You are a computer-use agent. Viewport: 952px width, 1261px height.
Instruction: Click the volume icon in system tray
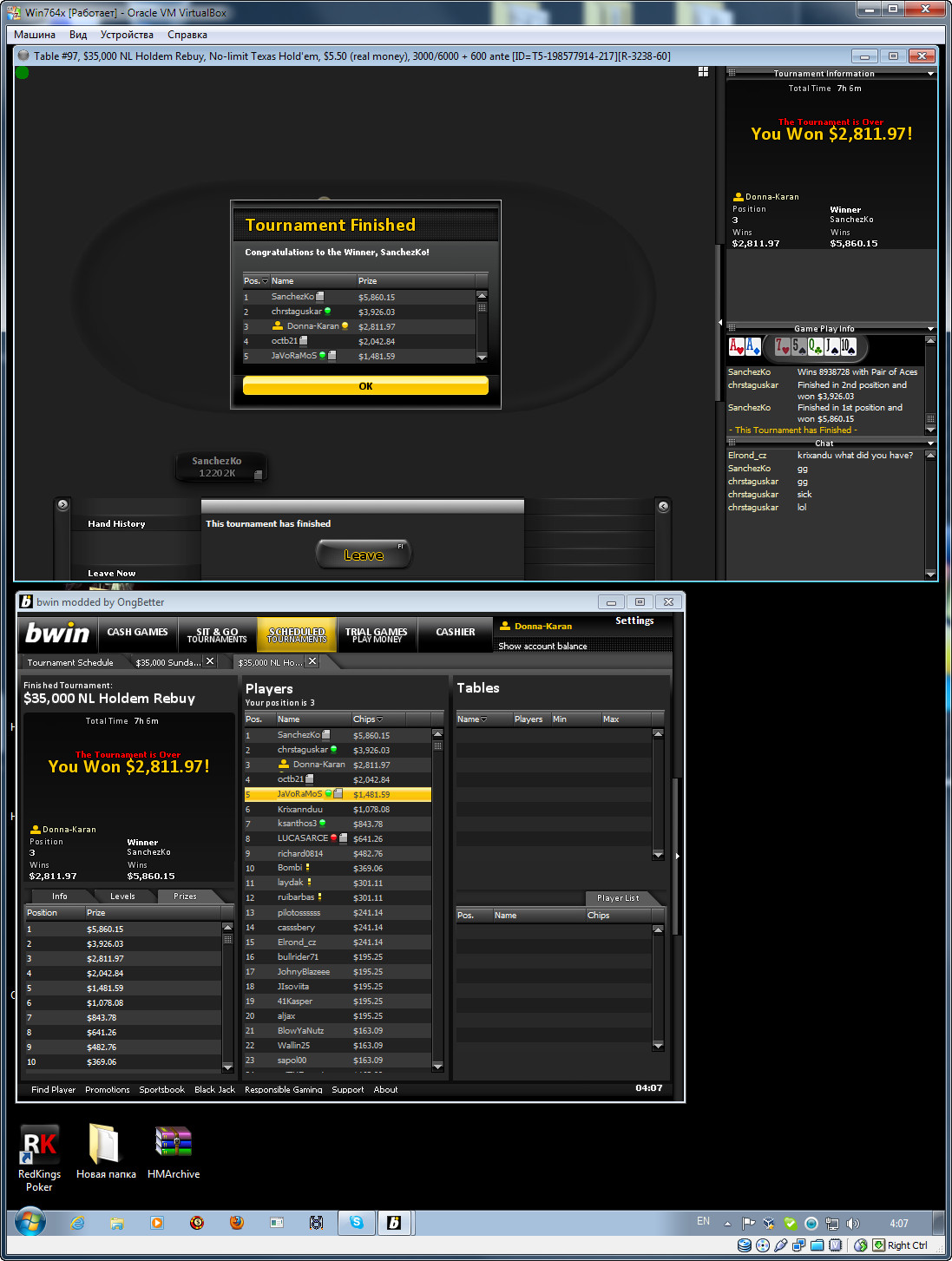[853, 1224]
